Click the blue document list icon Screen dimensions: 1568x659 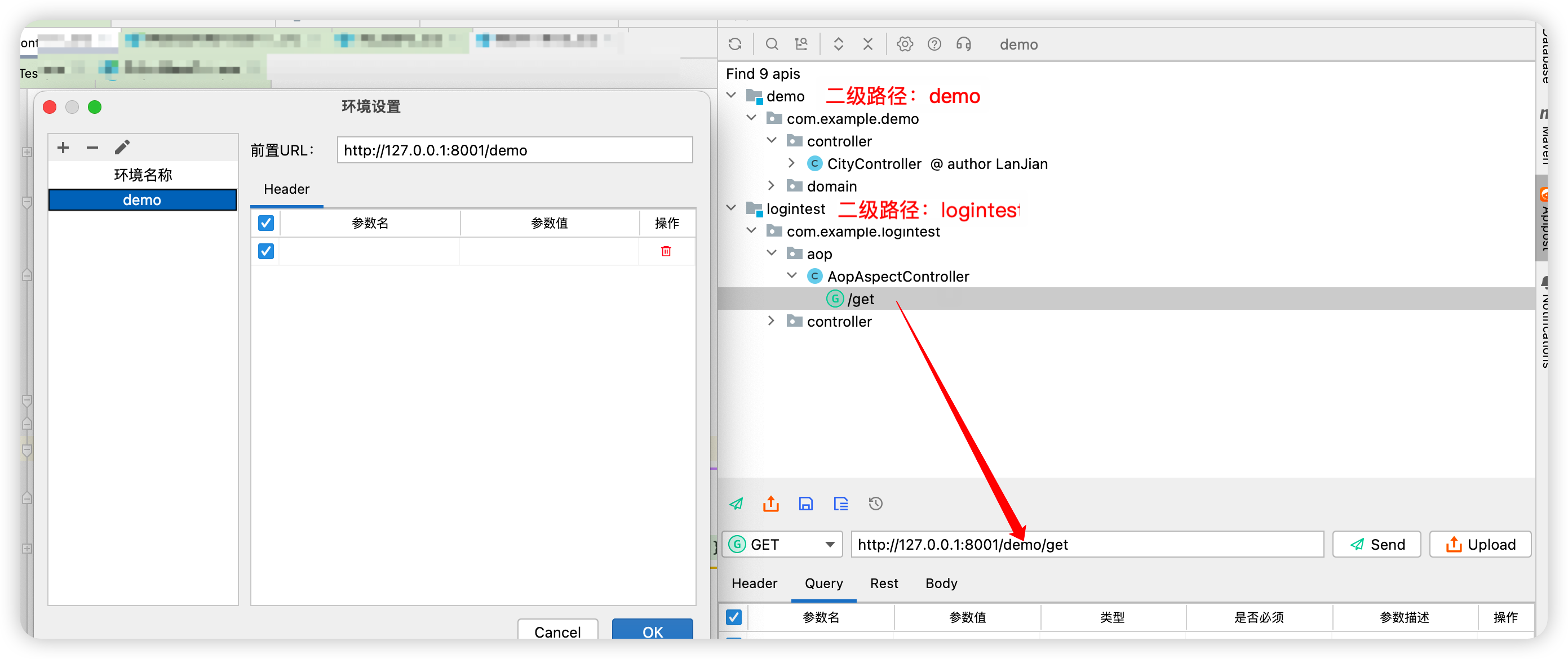[x=840, y=503]
